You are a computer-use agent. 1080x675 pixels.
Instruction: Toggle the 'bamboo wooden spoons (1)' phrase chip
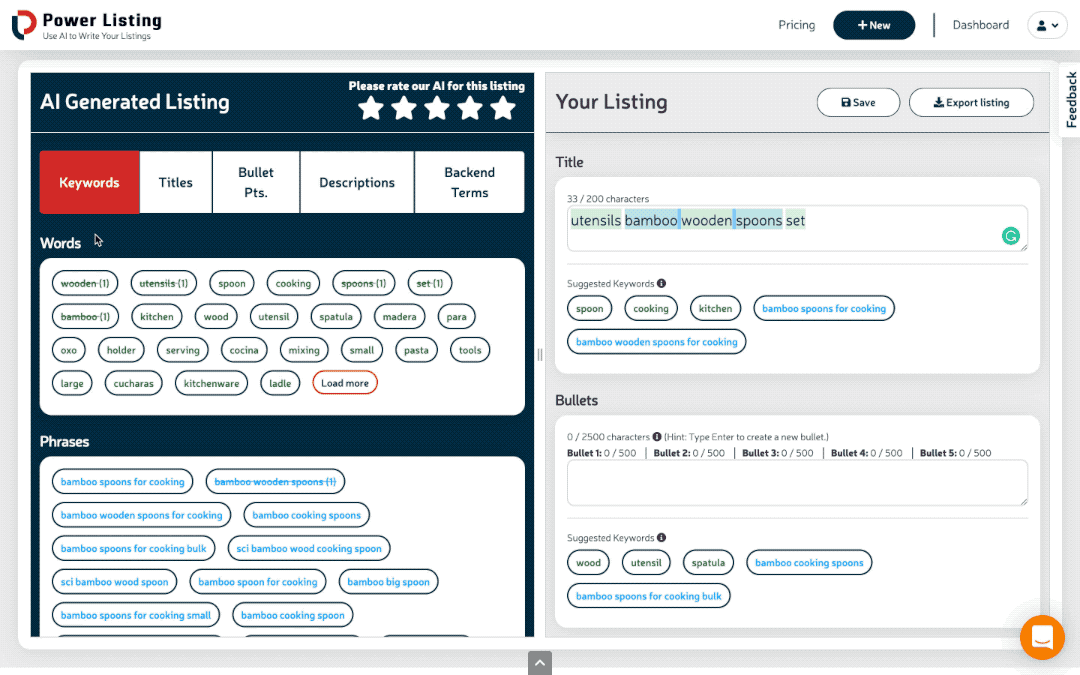[x=274, y=481]
